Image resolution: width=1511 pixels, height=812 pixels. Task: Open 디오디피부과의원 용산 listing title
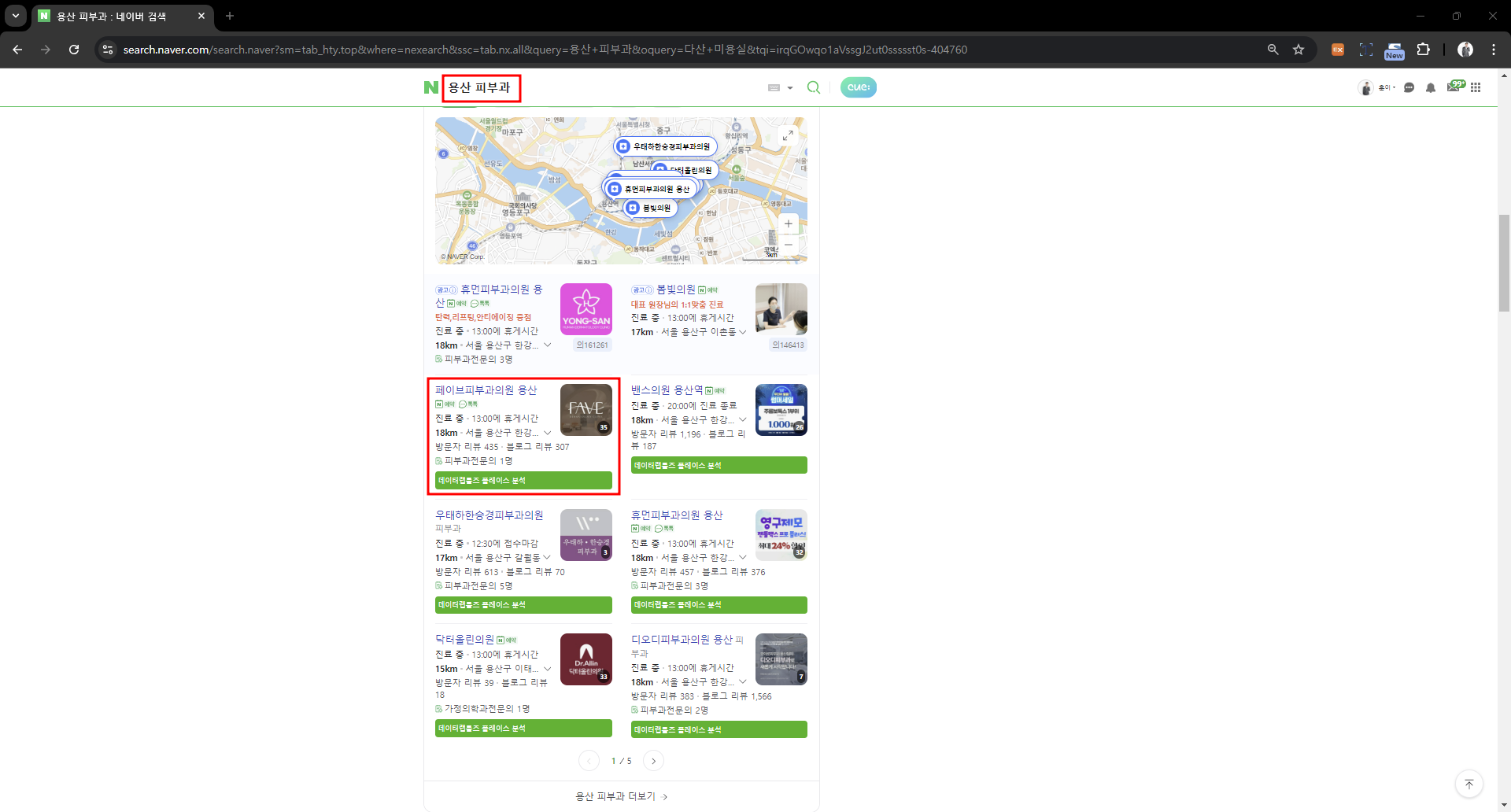tap(682, 640)
